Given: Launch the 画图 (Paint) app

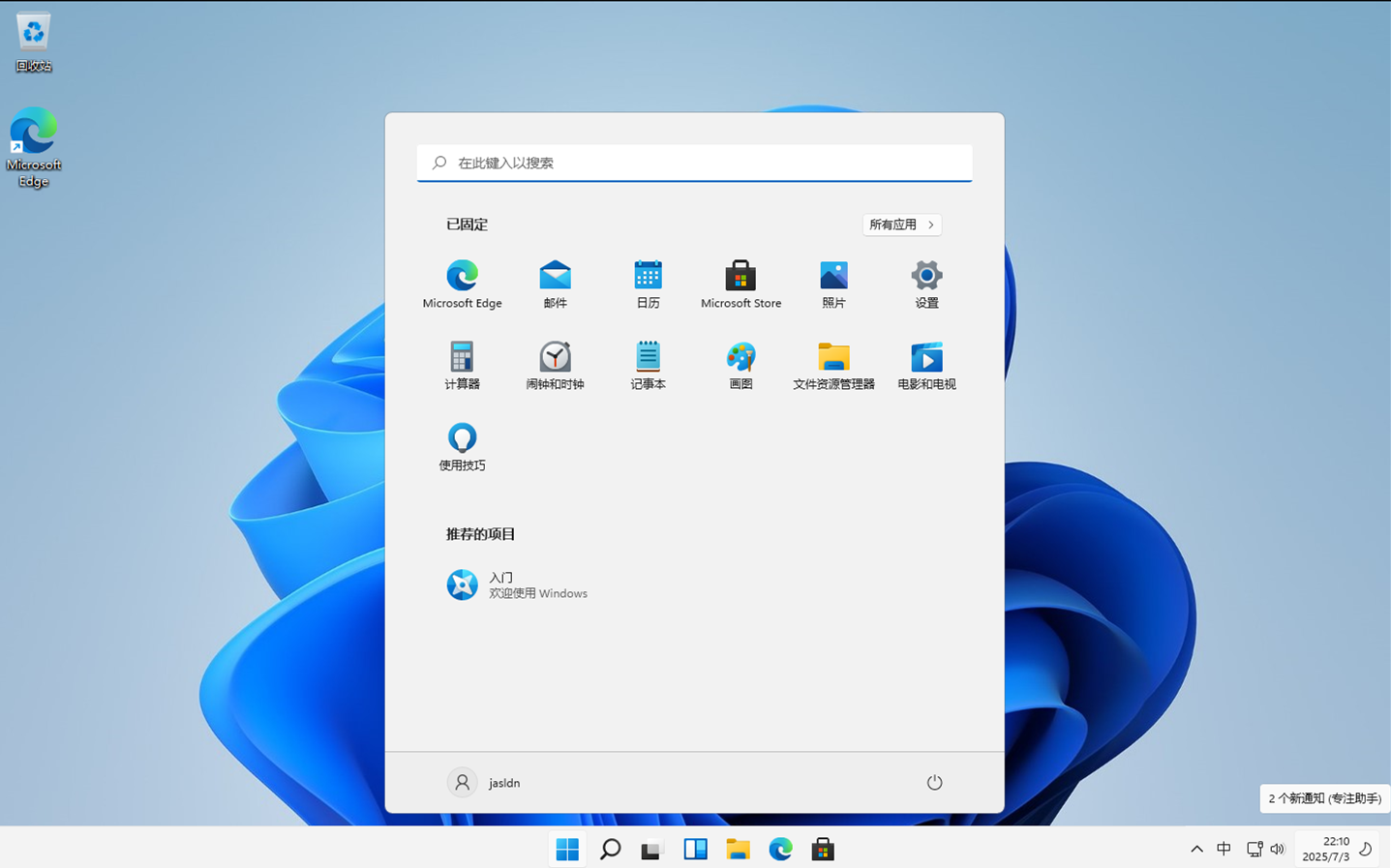Looking at the screenshot, I should (x=741, y=365).
